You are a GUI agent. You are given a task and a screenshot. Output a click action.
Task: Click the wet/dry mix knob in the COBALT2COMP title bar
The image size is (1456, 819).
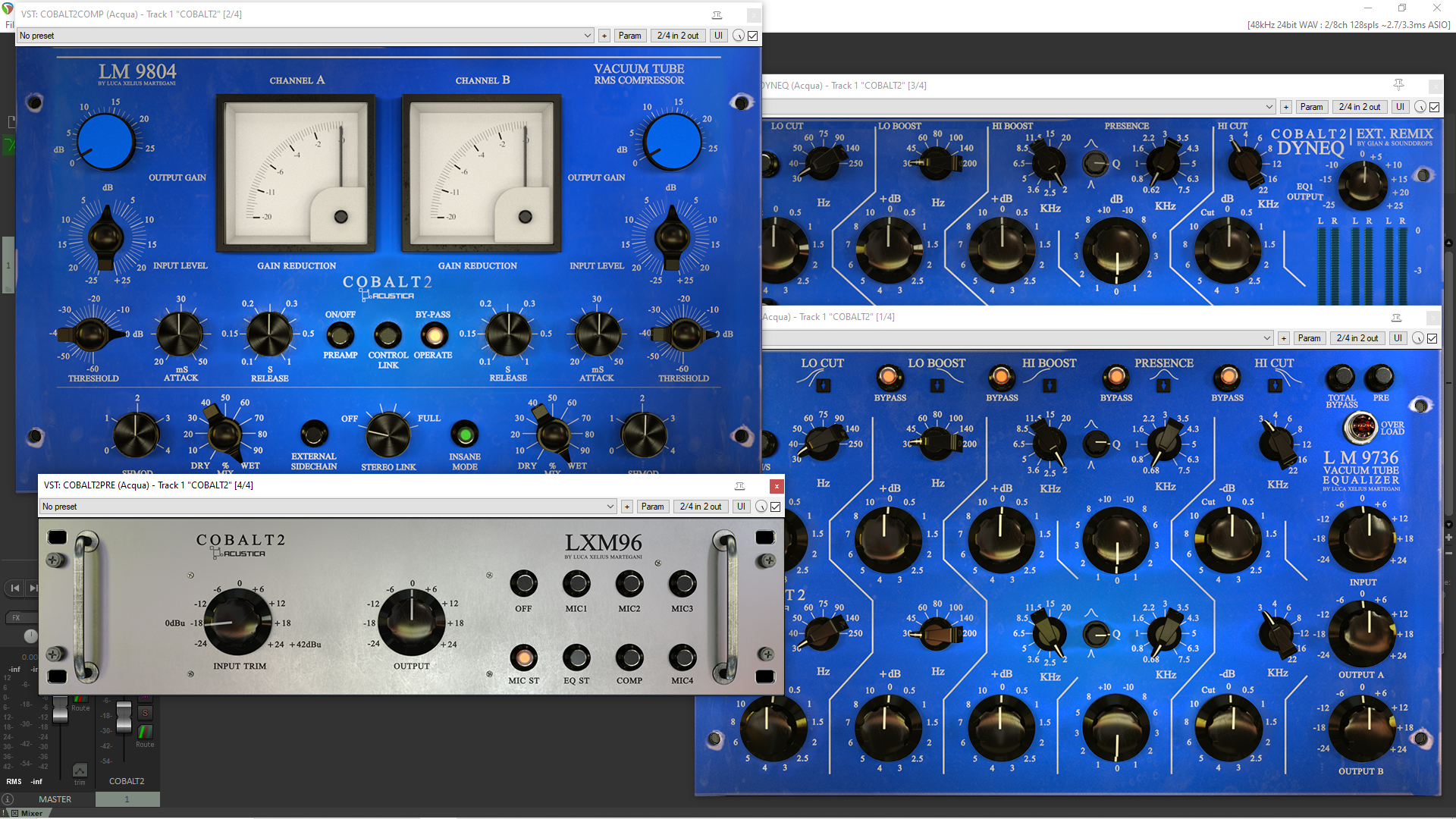point(738,36)
